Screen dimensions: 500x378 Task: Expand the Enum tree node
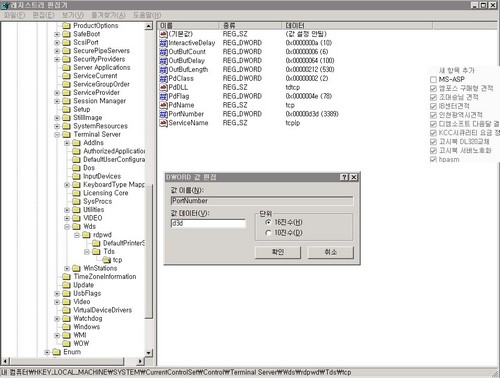(47, 352)
